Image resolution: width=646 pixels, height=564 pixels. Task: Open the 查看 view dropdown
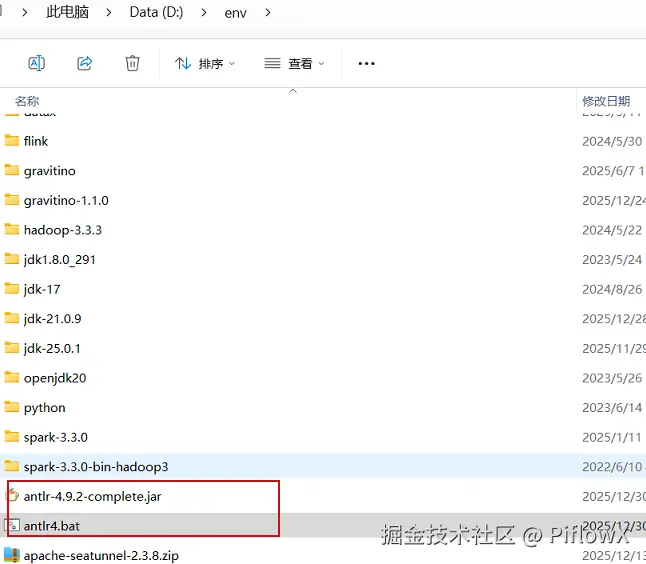tap(294, 63)
